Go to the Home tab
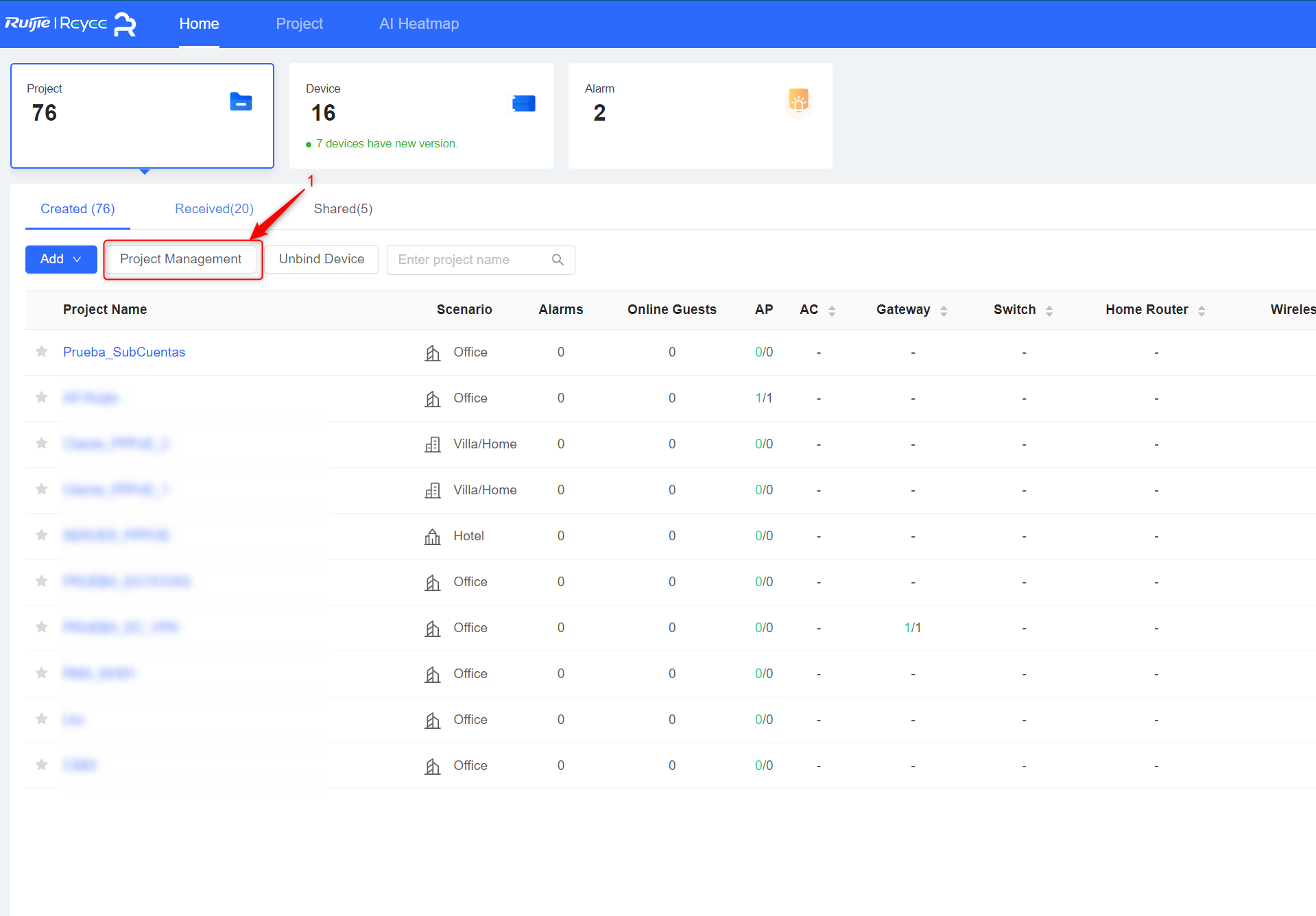The image size is (1316, 916). tap(199, 23)
